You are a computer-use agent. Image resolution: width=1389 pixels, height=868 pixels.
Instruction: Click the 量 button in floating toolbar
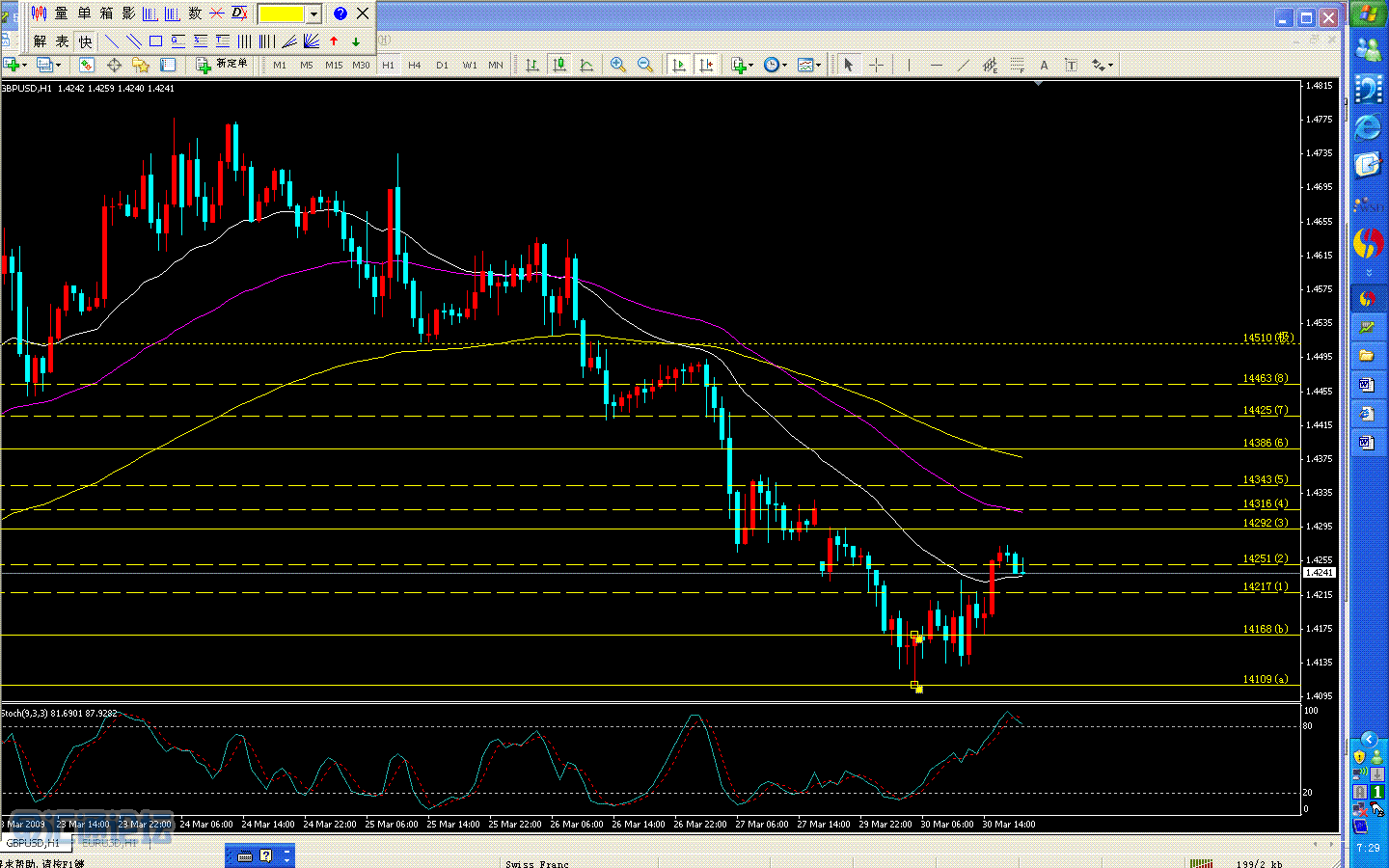pos(61,14)
